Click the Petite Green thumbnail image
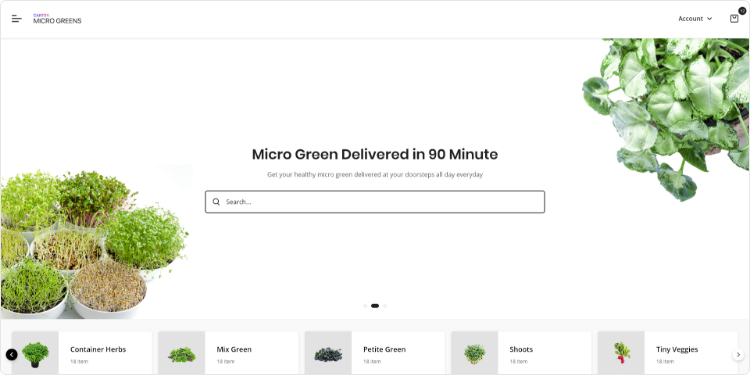 click(328, 354)
